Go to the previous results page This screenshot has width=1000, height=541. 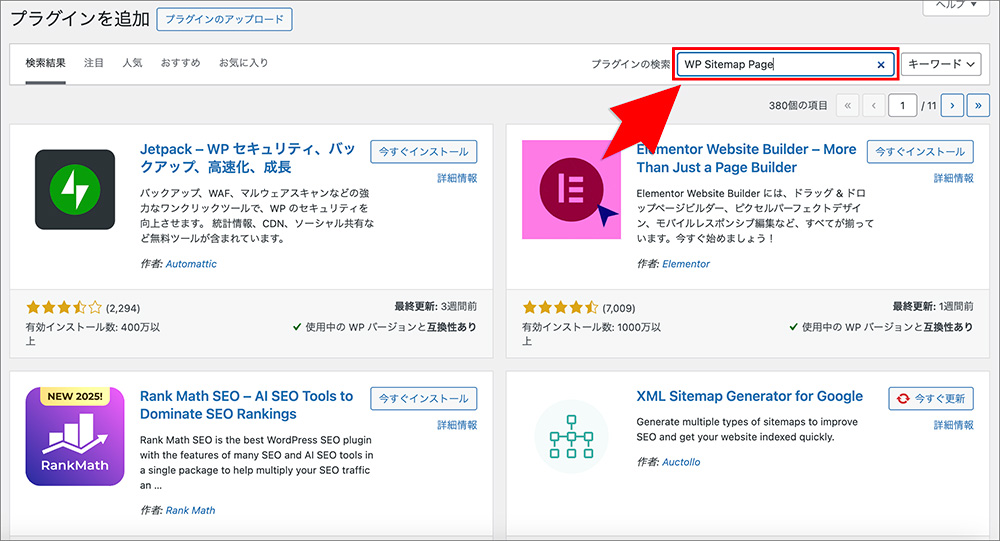pyautogui.click(x=874, y=105)
